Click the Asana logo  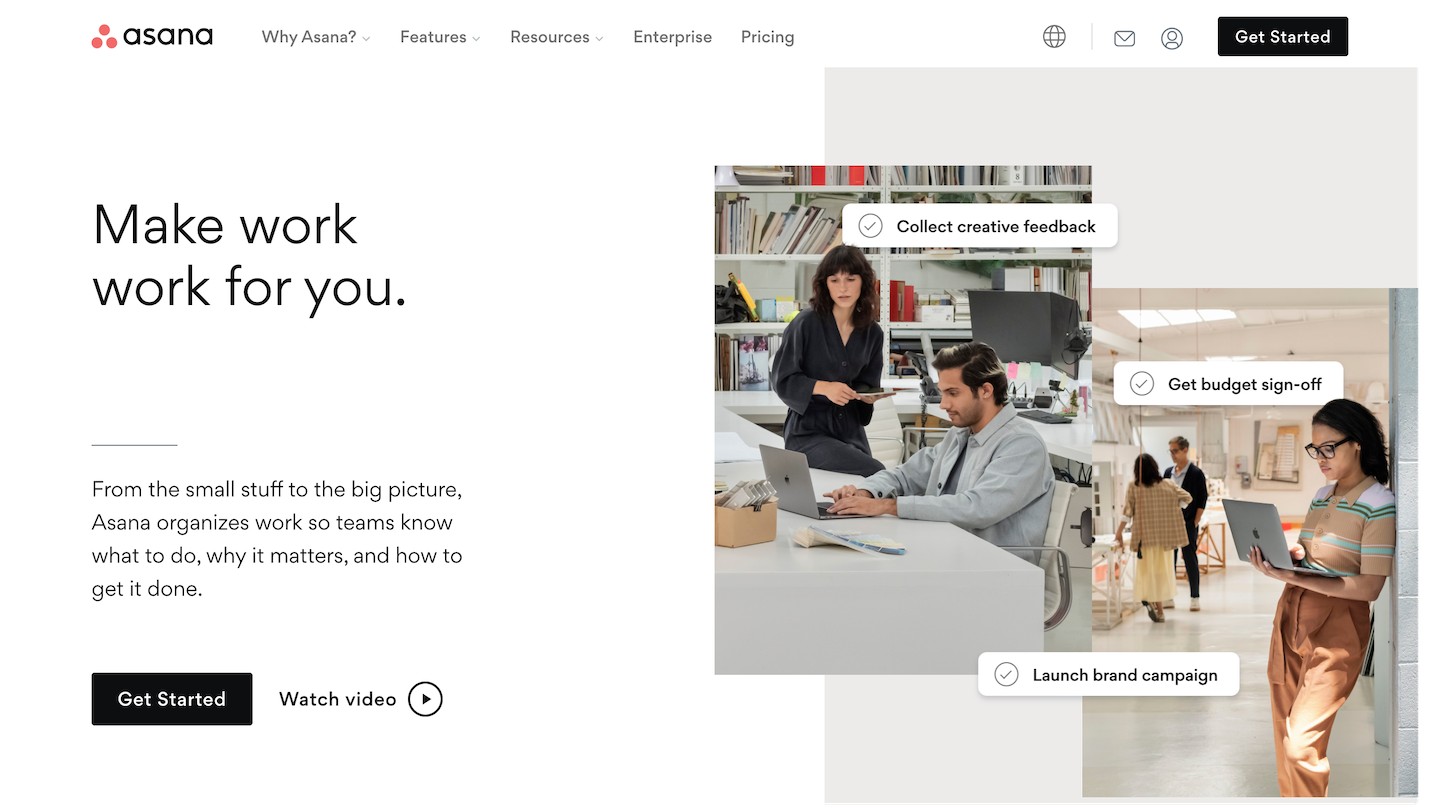point(152,37)
